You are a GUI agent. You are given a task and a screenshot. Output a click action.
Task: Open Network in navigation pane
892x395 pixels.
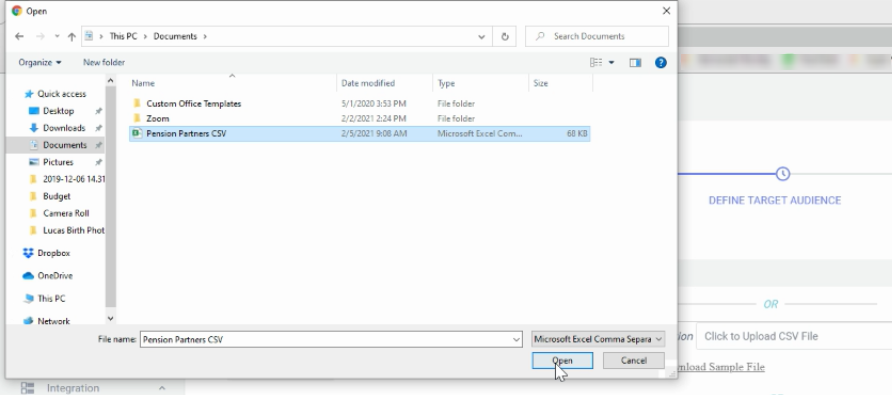tap(53, 321)
